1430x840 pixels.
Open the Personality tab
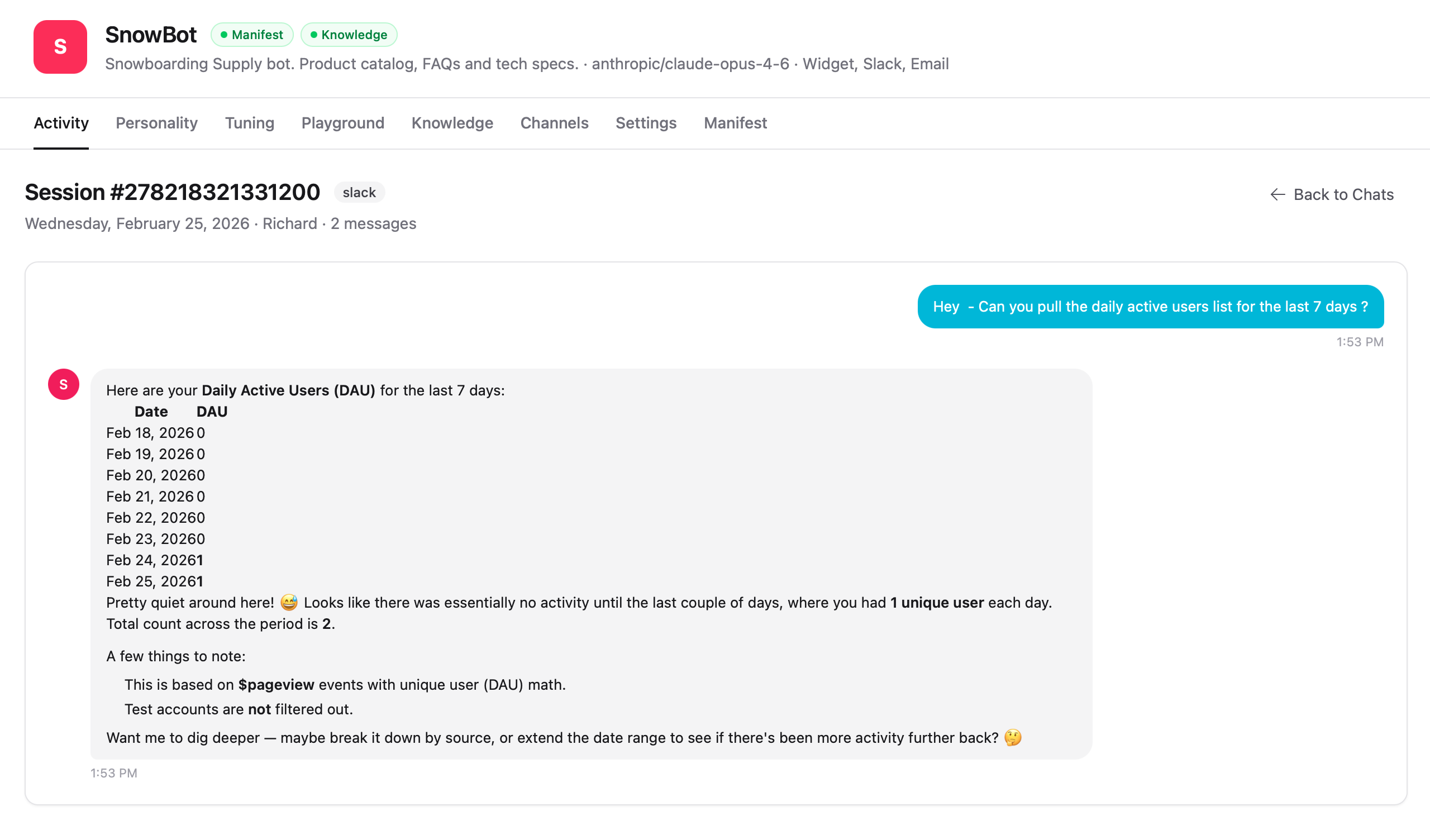click(x=156, y=123)
